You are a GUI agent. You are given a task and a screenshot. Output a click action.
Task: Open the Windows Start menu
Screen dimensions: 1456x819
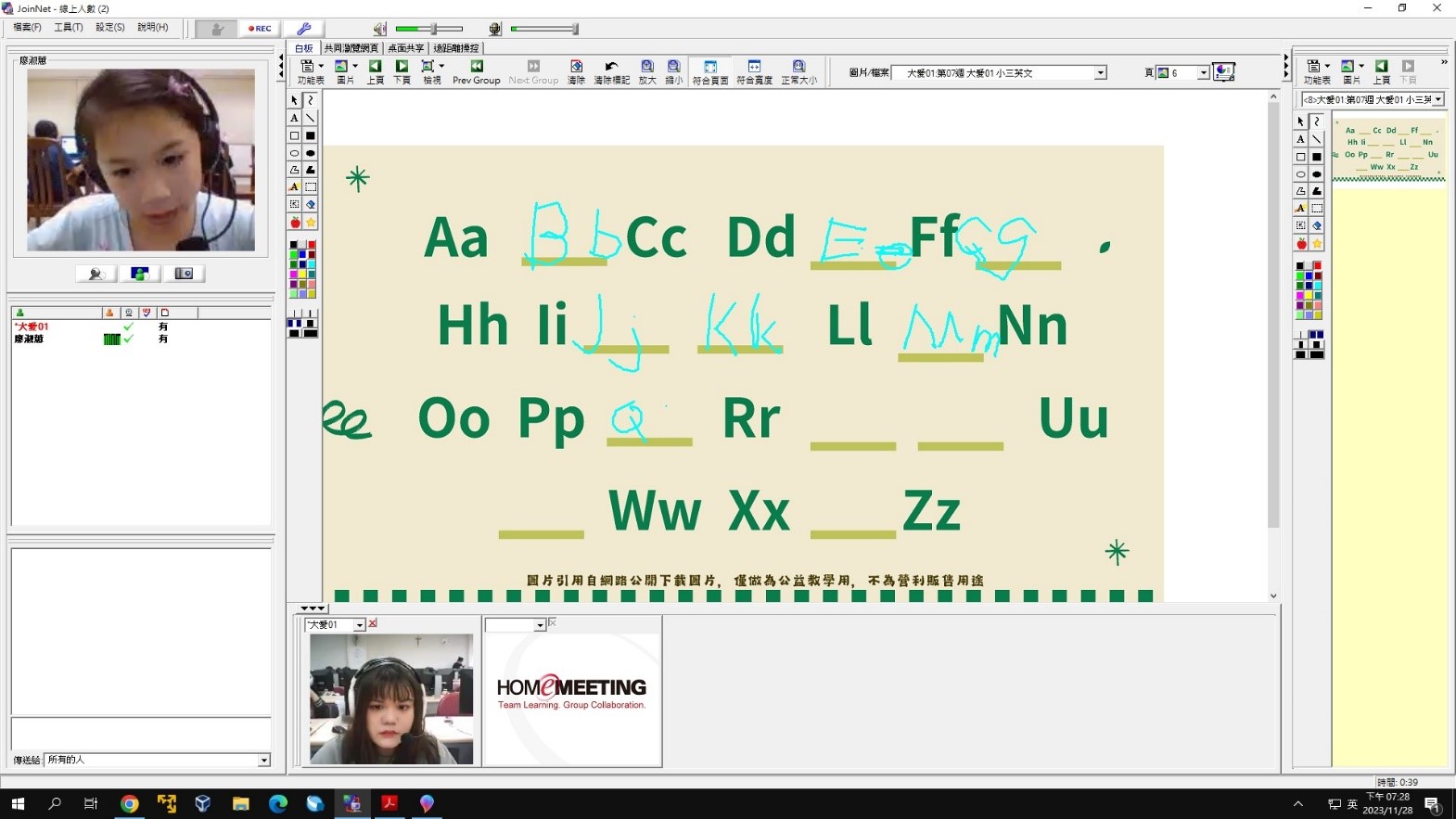pos(18,804)
